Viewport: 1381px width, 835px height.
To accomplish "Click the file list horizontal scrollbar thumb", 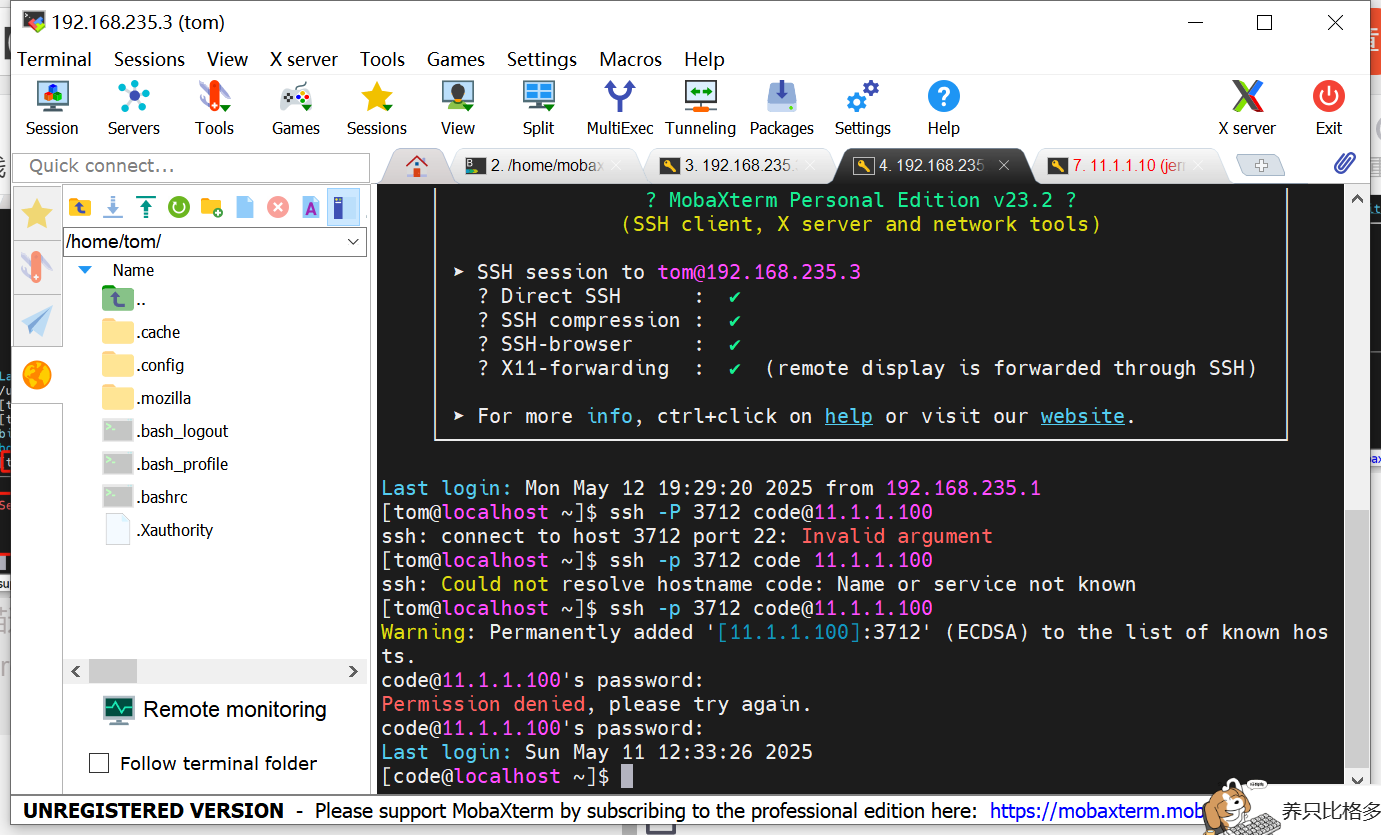I will pyautogui.click(x=112, y=671).
